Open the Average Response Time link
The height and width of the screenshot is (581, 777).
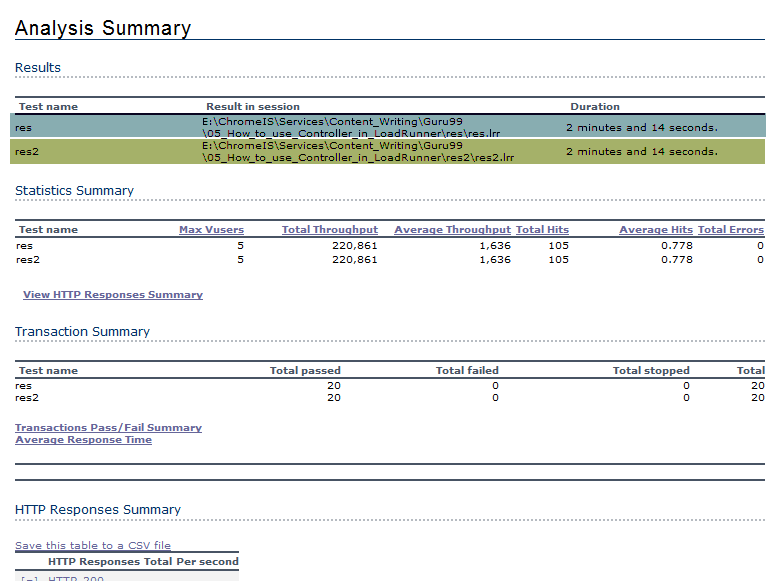point(83,440)
